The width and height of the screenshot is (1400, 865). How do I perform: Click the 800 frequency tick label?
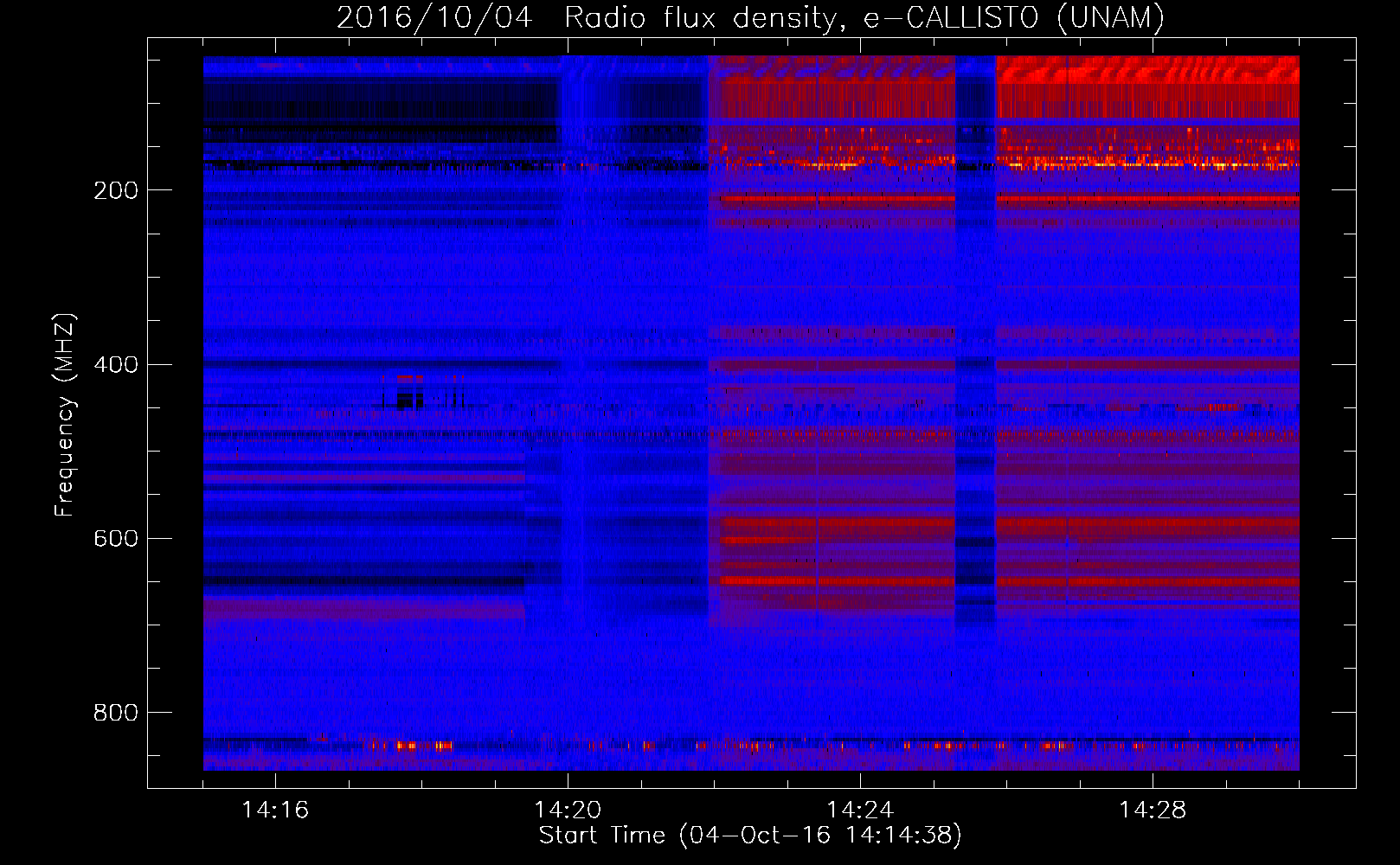pos(116,712)
